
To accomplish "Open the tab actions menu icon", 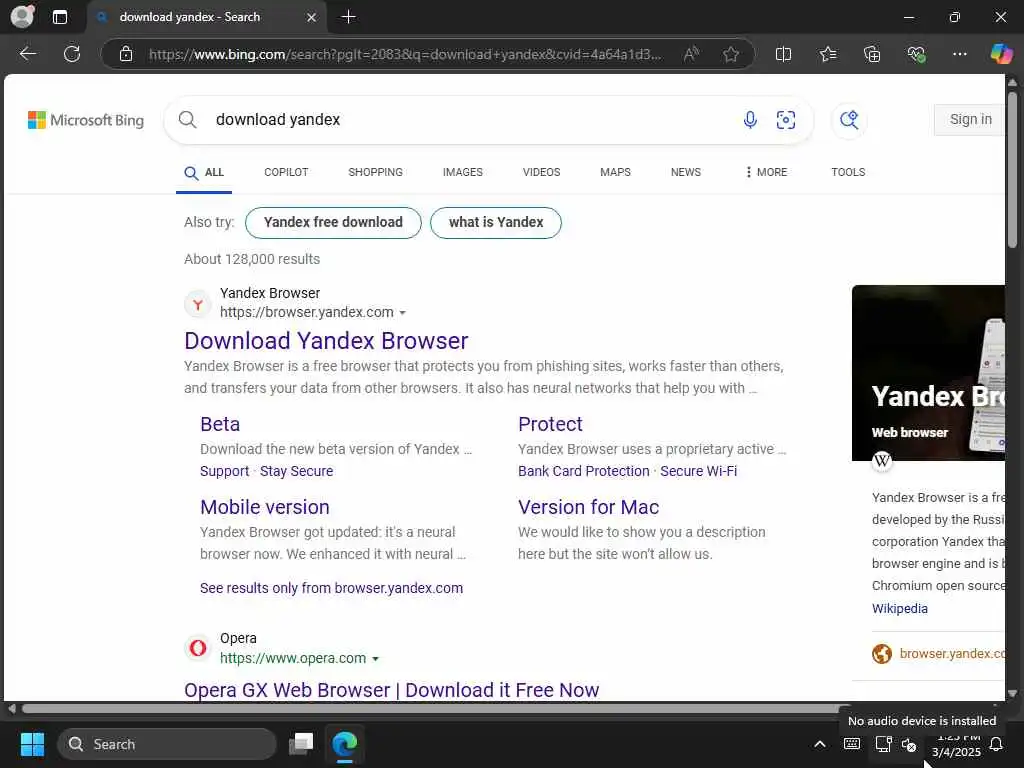I will click(59, 17).
